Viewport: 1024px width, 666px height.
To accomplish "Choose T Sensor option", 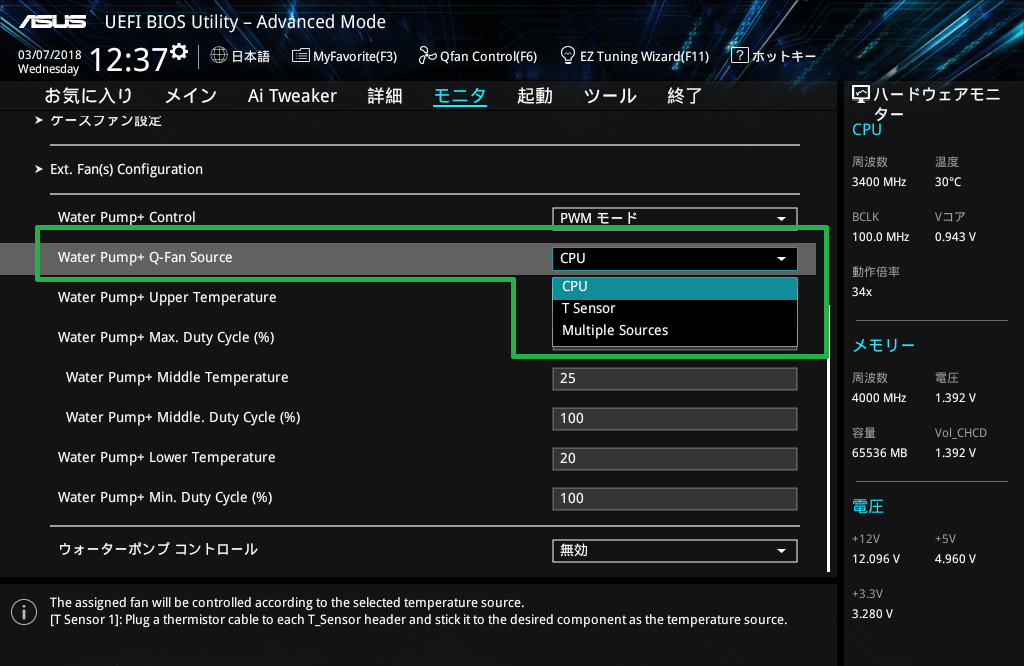I will point(675,308).
